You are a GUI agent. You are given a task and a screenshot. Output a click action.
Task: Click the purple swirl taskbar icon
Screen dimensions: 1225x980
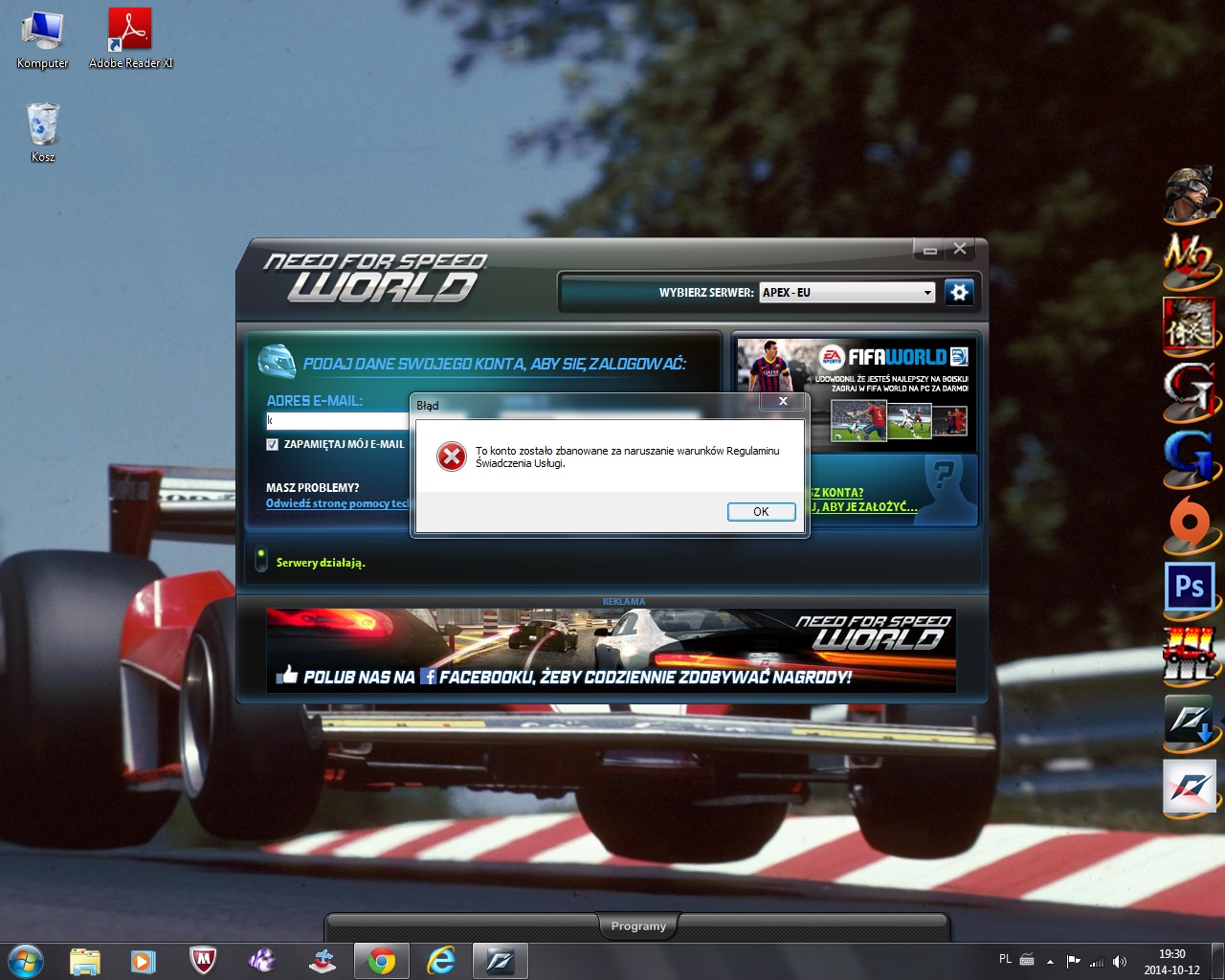262,961
